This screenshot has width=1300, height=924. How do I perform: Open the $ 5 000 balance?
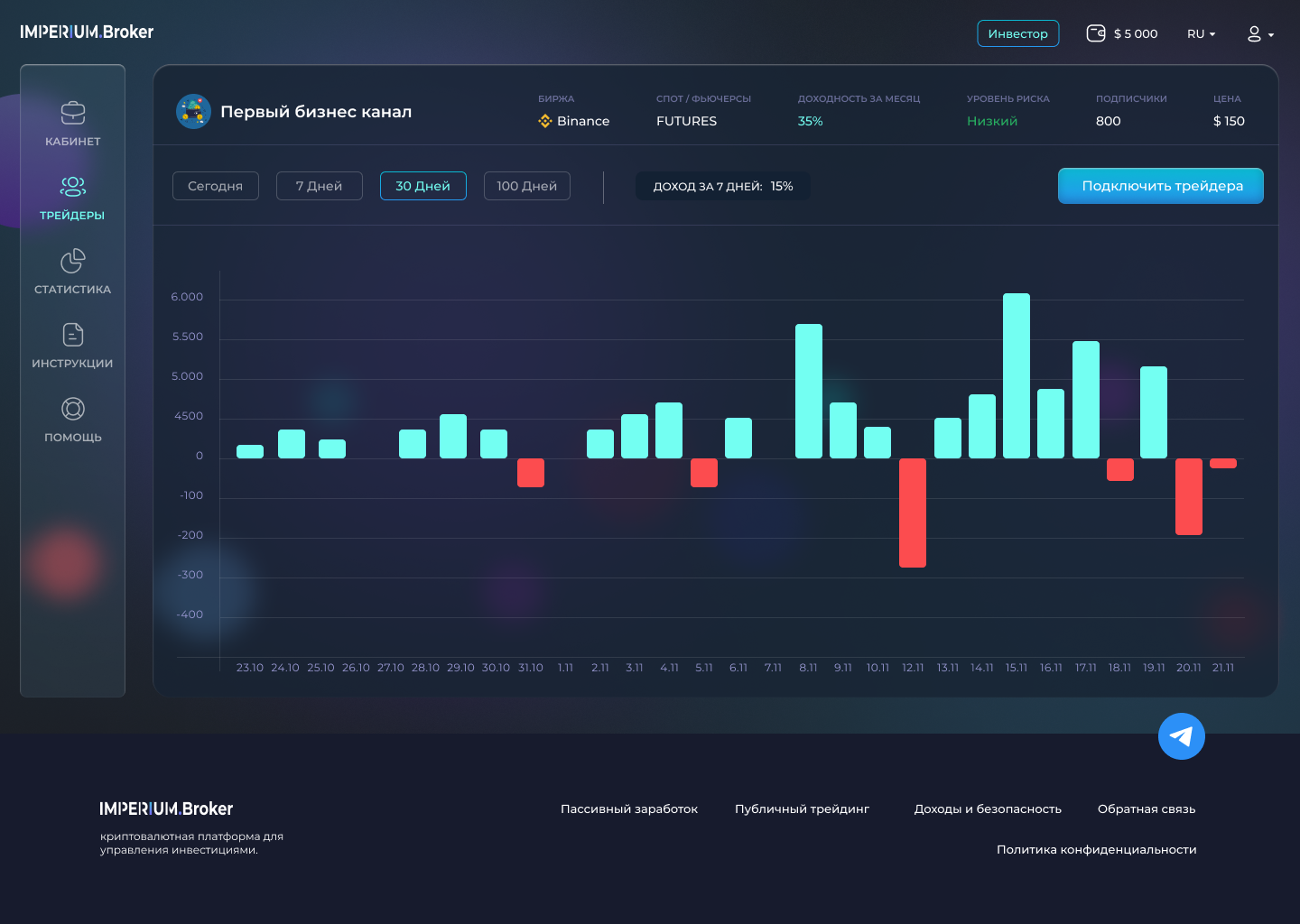tap(1136, 33)
